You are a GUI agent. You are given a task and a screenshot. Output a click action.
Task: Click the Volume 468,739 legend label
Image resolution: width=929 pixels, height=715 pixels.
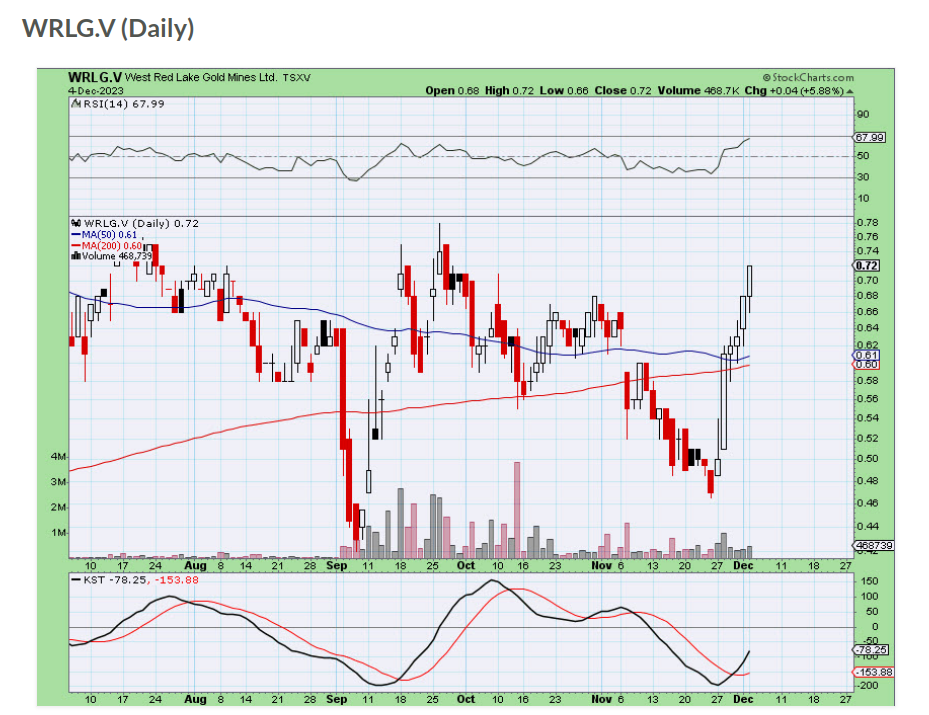click(117, 256)
